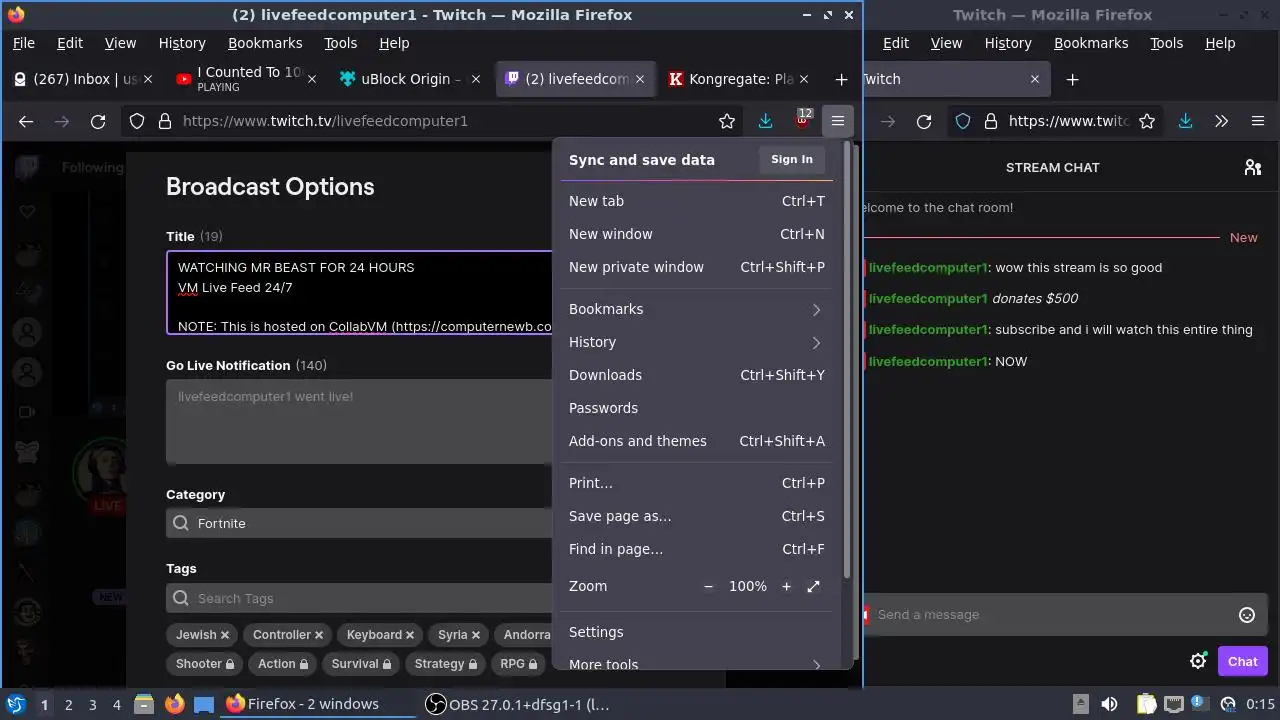Image resolution: width=1280 pixels, height=720 pixels.
Task: Go back using the back arrow
Action: pos(26,121)
